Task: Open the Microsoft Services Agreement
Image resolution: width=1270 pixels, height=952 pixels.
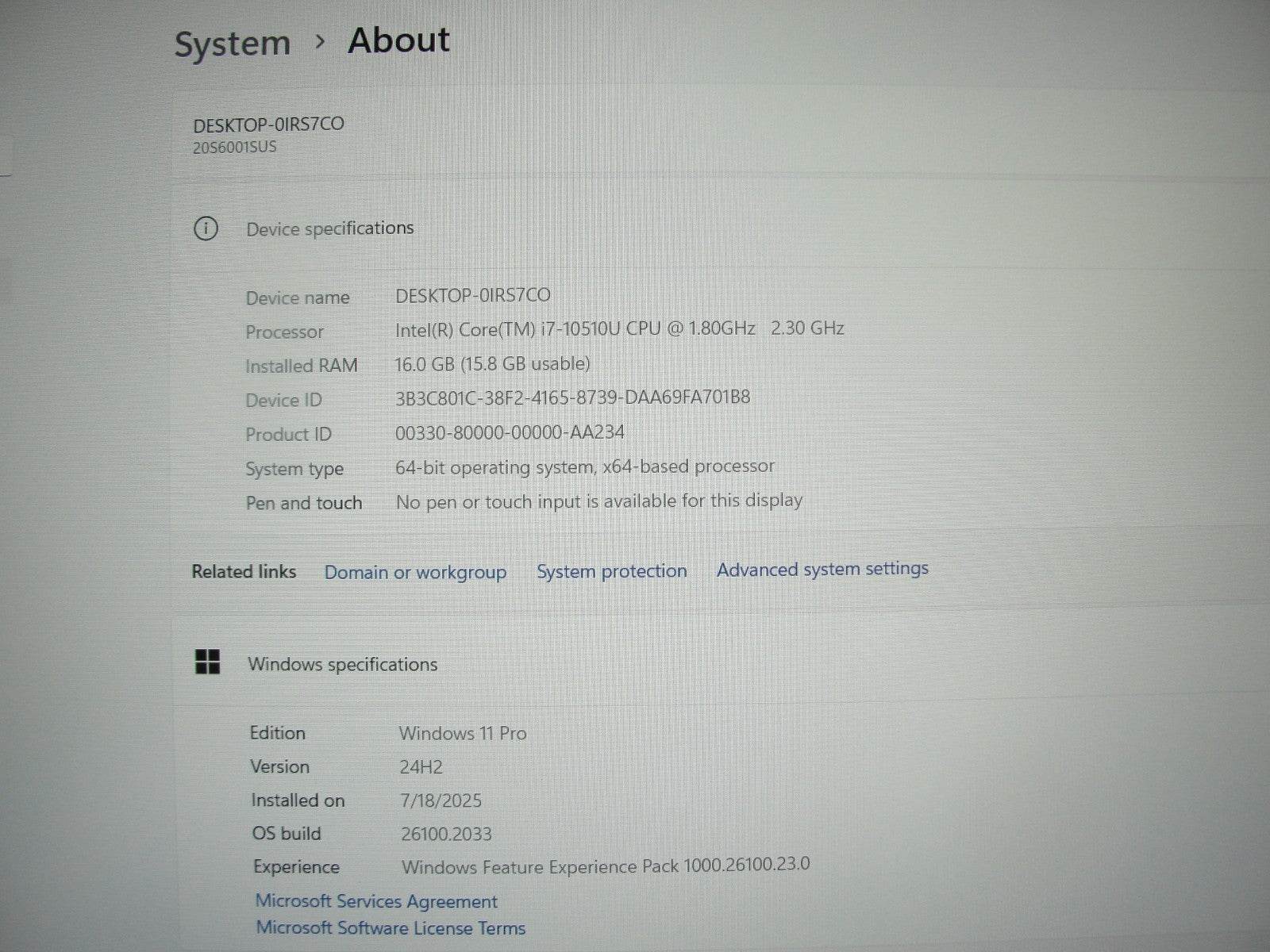Action: (375, 901)
